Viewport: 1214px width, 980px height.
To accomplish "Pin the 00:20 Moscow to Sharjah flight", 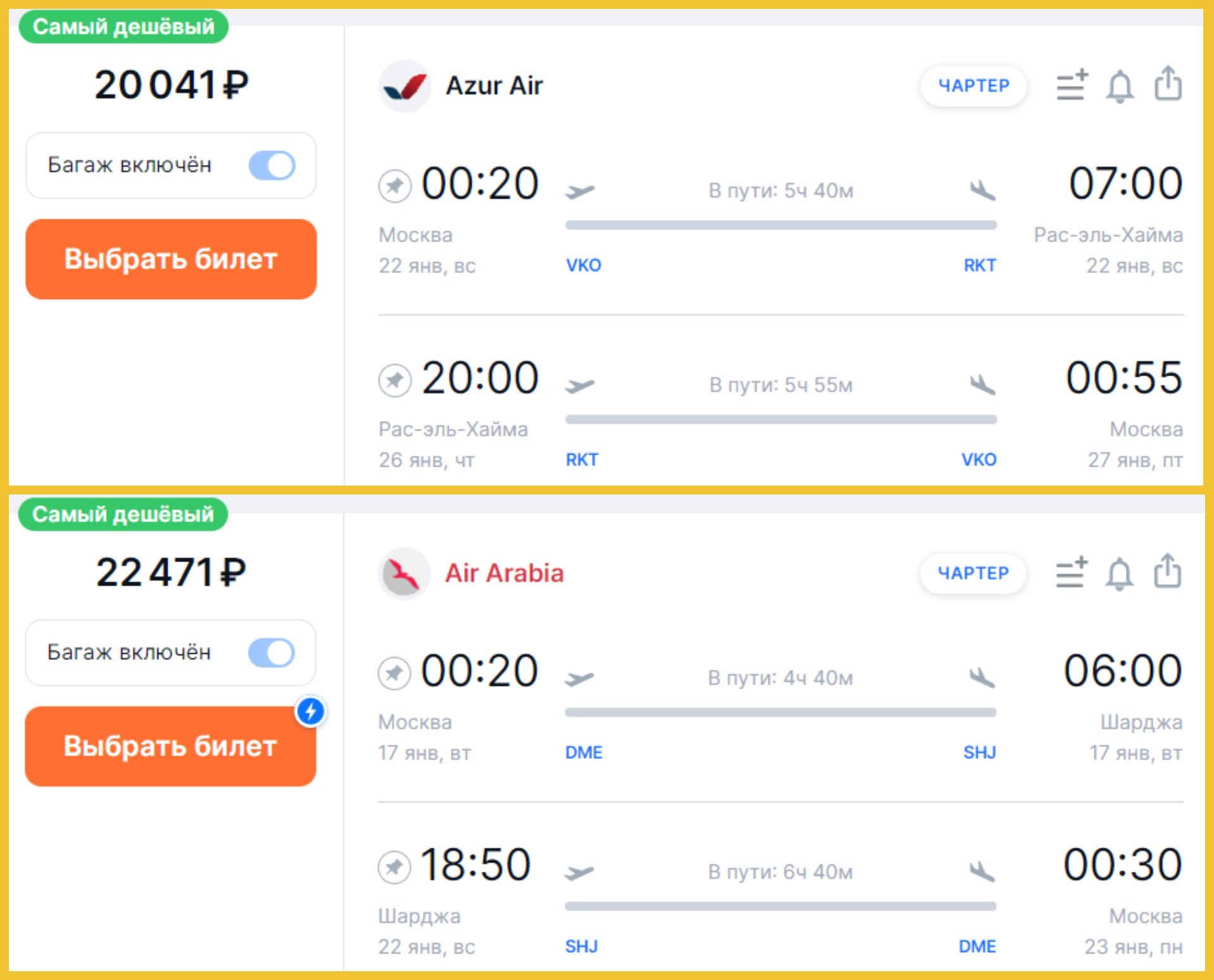I will (x=394, y=673).
